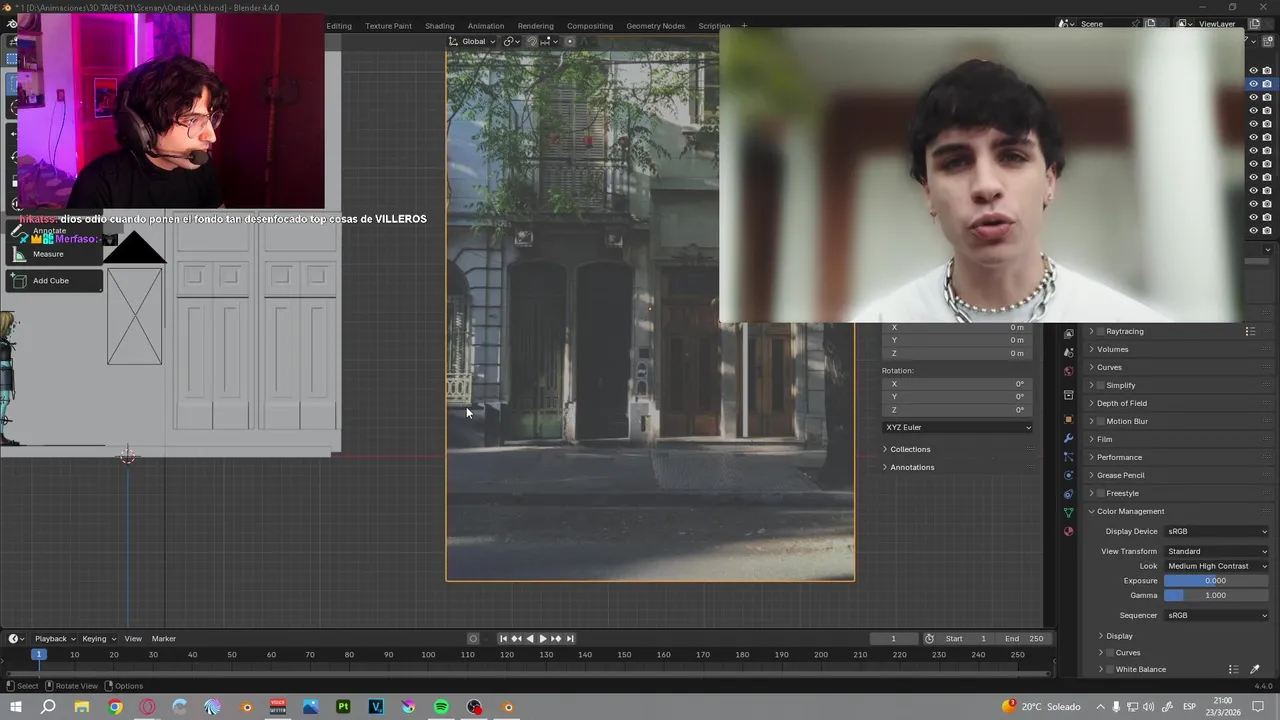
Task: Open the timeline View menu
Action: [133, 639]
